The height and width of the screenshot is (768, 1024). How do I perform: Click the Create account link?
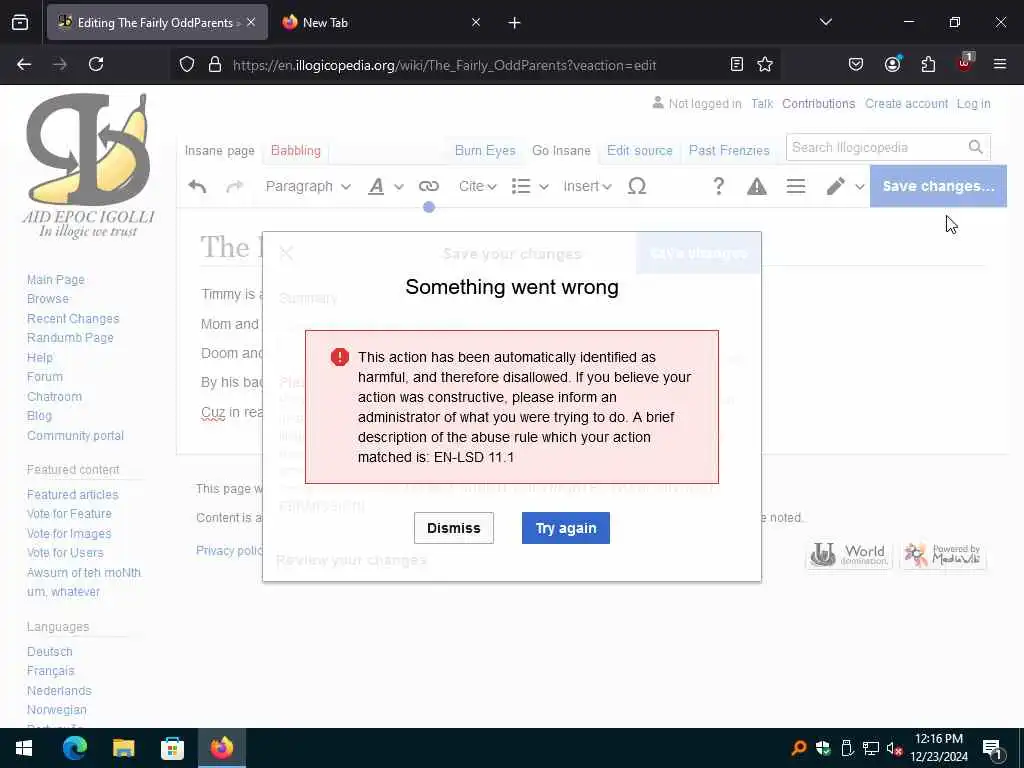click(x=906, y=104)
